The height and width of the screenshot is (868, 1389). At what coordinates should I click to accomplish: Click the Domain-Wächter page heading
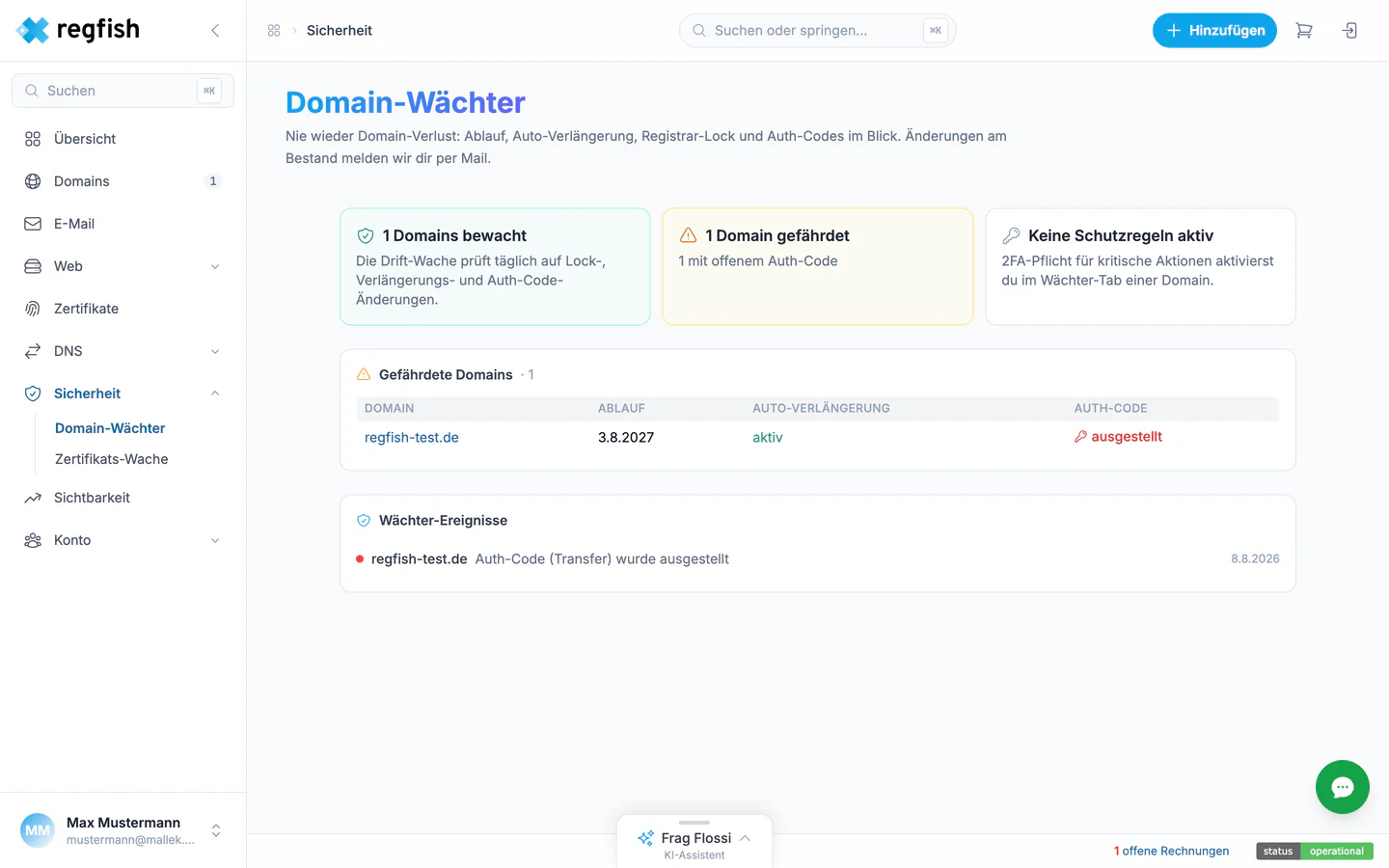point(405,102)
